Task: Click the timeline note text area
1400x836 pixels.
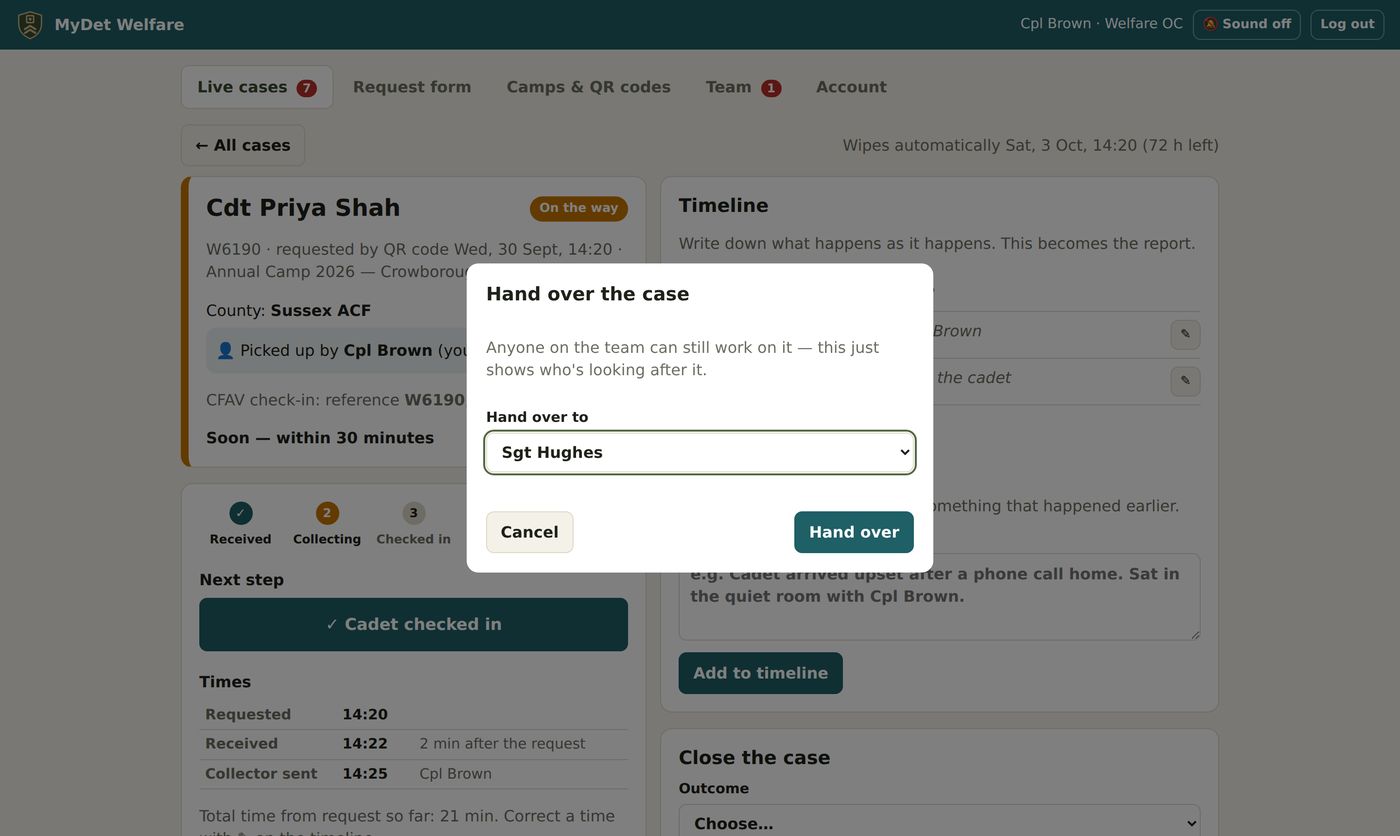Action: pyautogui.click(x=939, y=597)
